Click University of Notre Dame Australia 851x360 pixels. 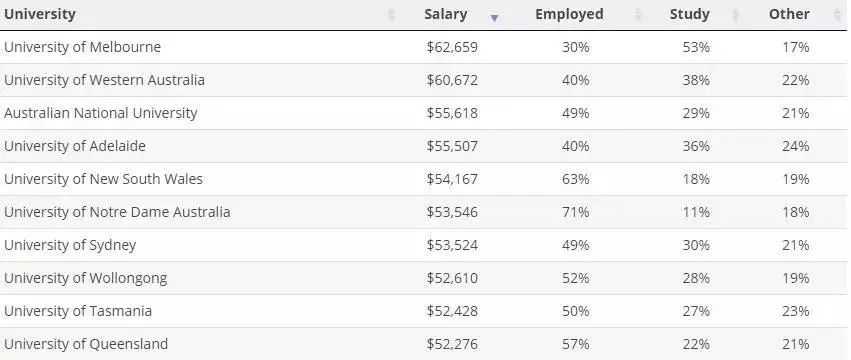[117, 212]
